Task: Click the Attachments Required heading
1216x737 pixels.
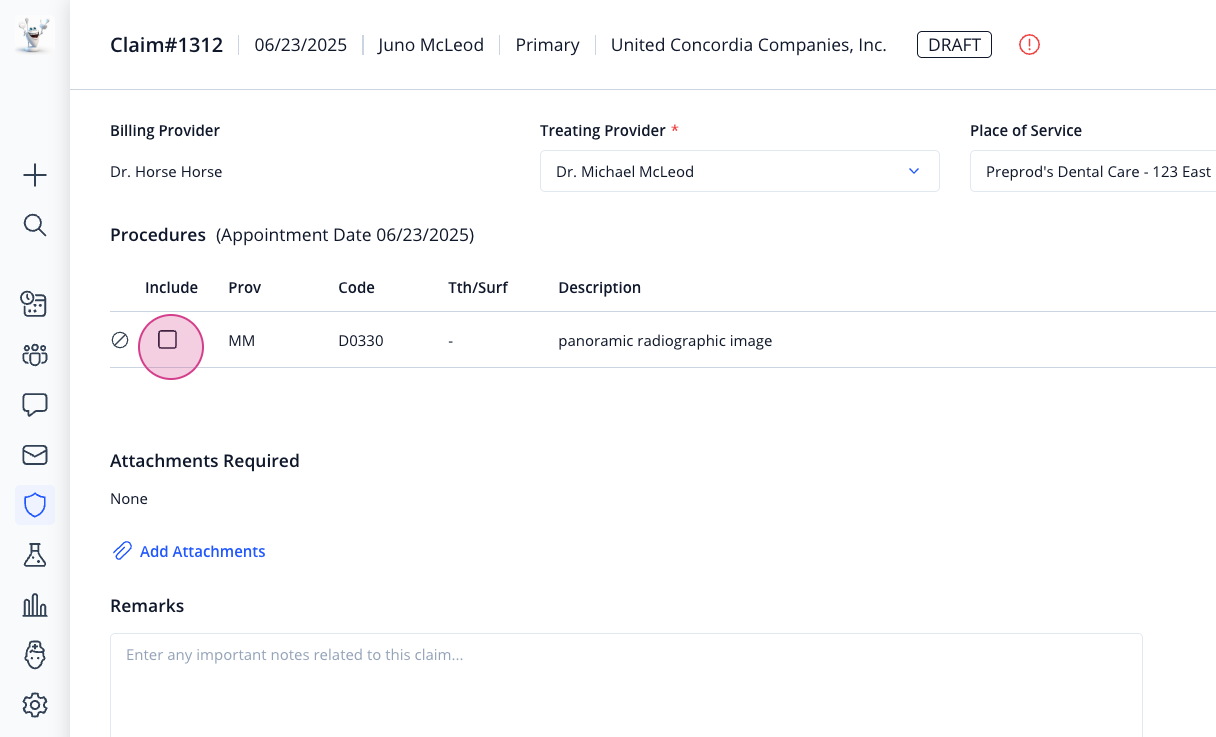Action: (205, 461)
